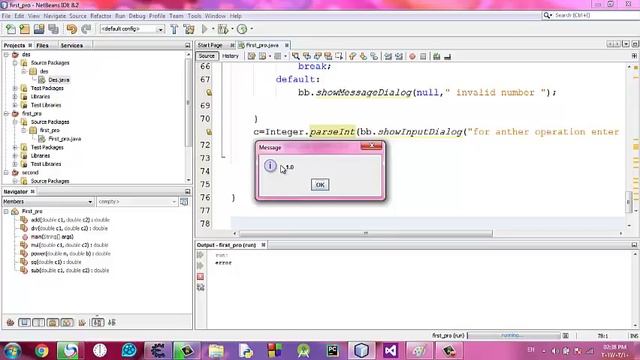The height and width of the screenshot is (360, 640).
Task: Click the Output settings icon below stop
Action: [x=200, y=287]
